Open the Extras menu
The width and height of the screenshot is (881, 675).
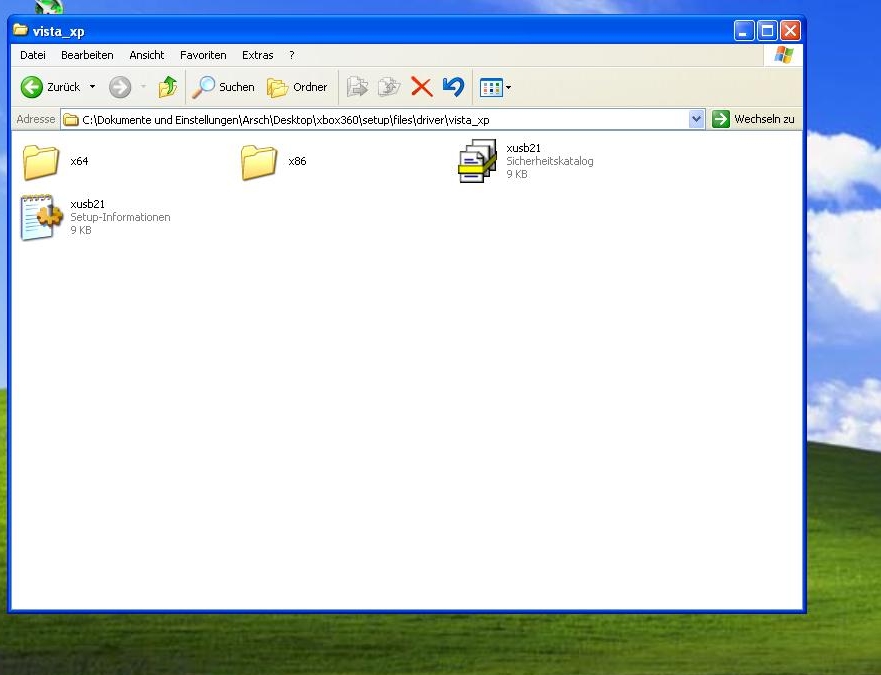(257, 55)
